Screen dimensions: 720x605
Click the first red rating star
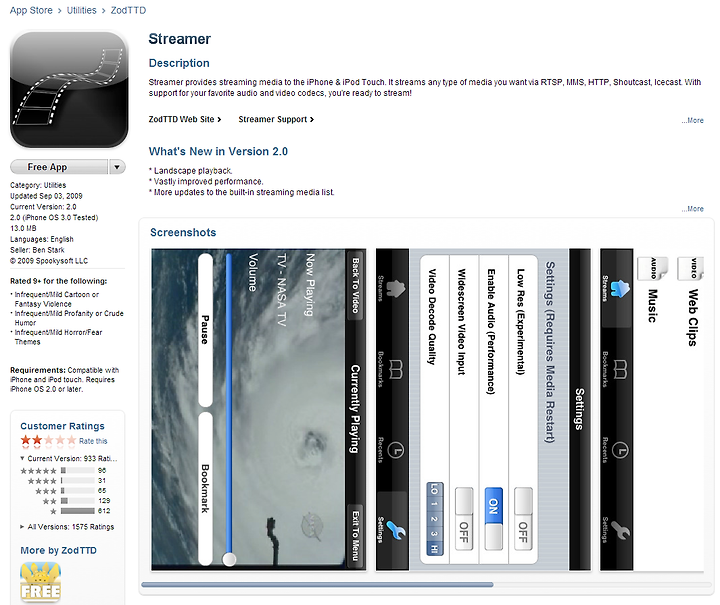point(25,440)
